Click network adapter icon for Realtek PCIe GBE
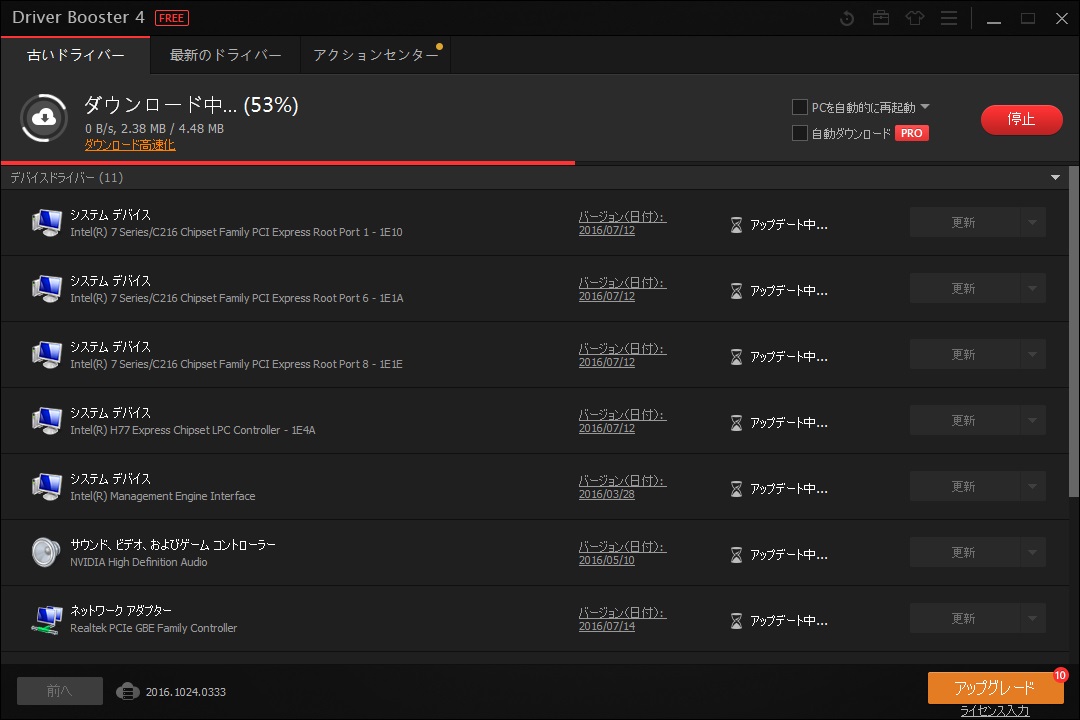The width and height of the screenshot is (1080, 720). (46, 619)
